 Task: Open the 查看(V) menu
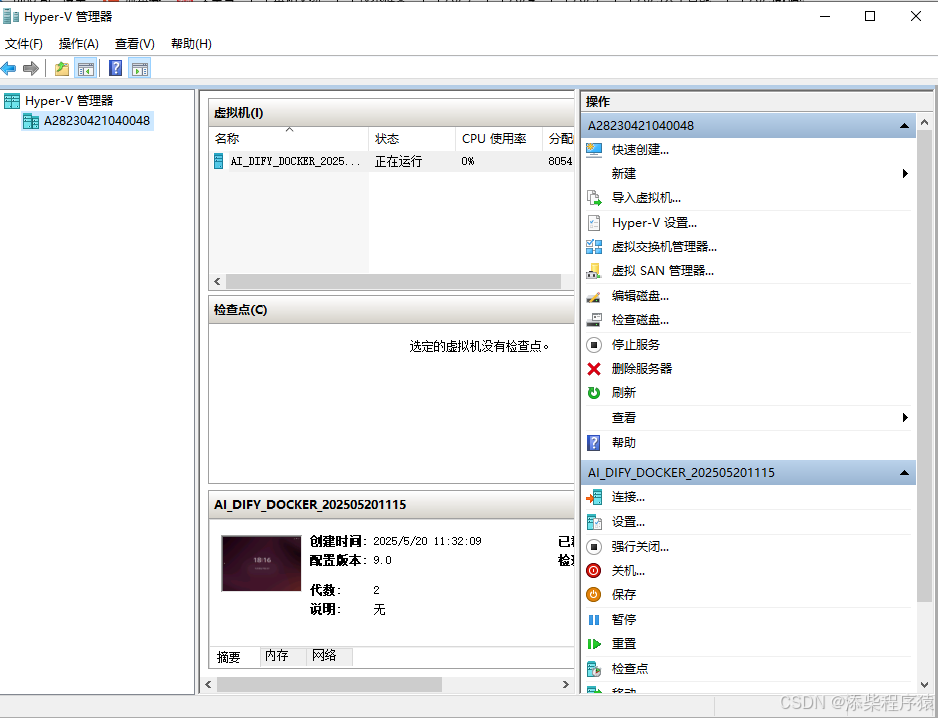135,44
